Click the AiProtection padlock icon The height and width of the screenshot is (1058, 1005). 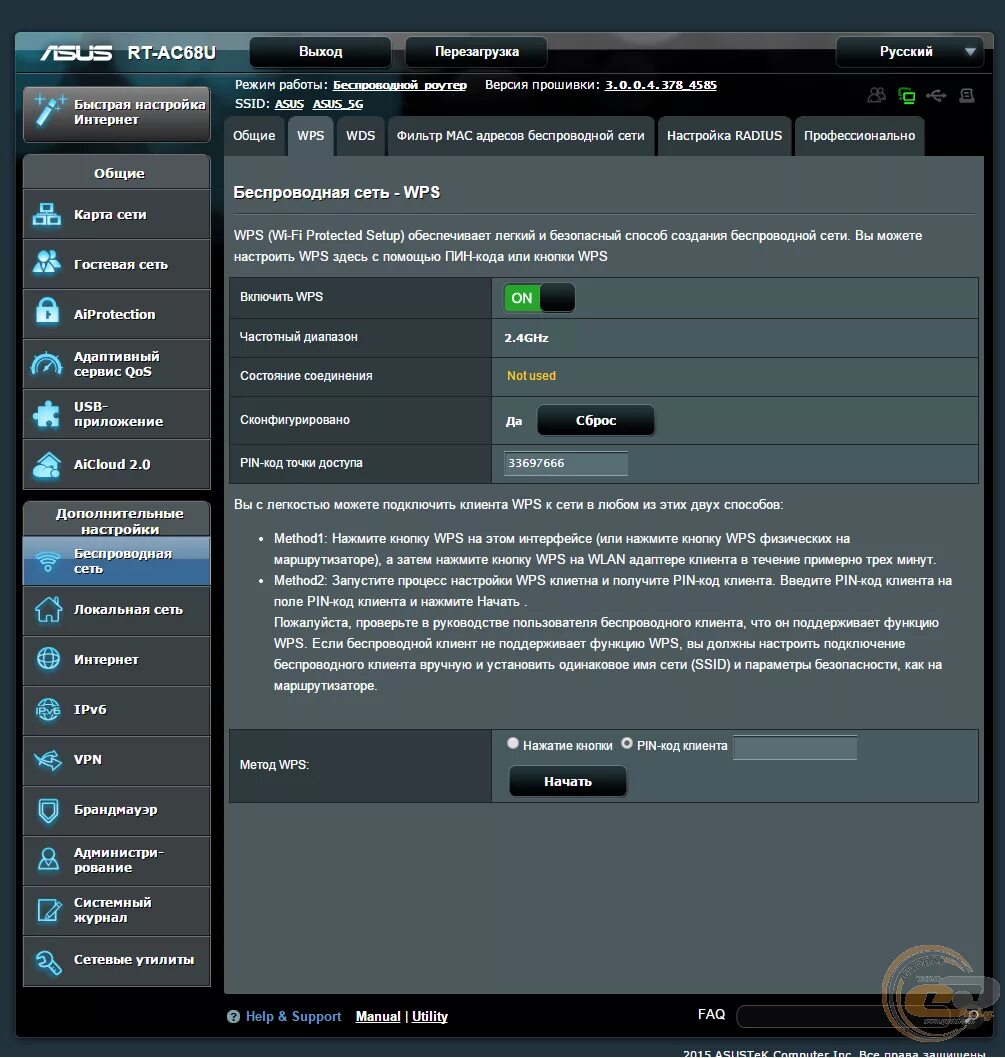pos(47,313)
